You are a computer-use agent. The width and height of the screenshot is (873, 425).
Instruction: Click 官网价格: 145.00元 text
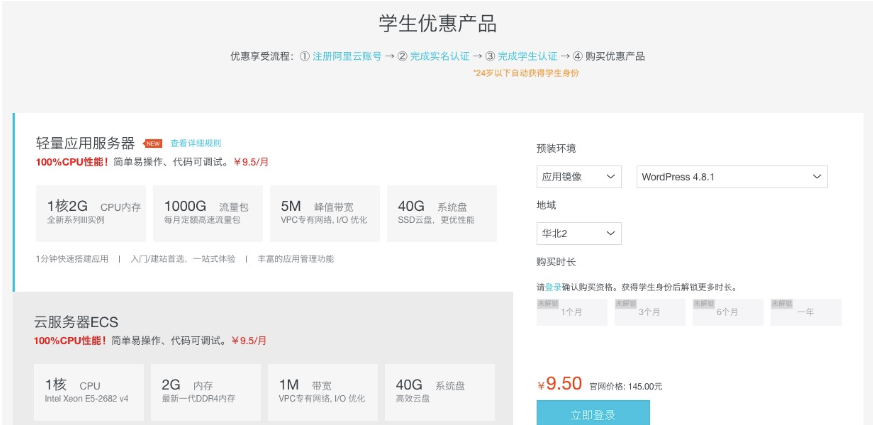pos(626,386)
